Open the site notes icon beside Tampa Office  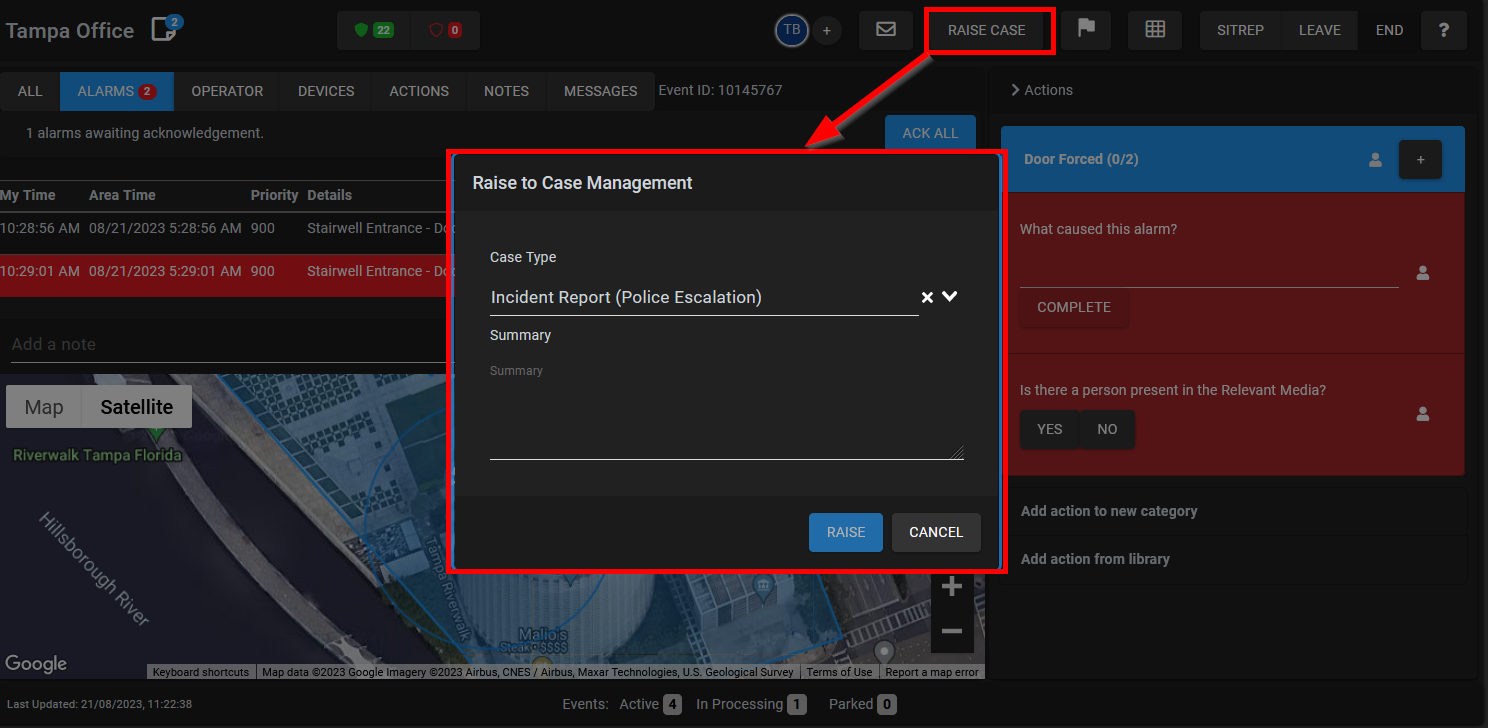tap(166, 29)
